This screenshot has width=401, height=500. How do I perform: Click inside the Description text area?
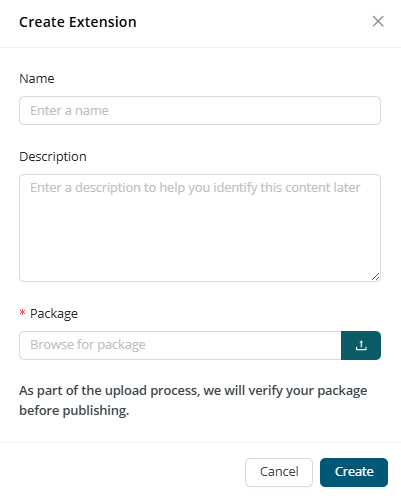tap(200, 228)
